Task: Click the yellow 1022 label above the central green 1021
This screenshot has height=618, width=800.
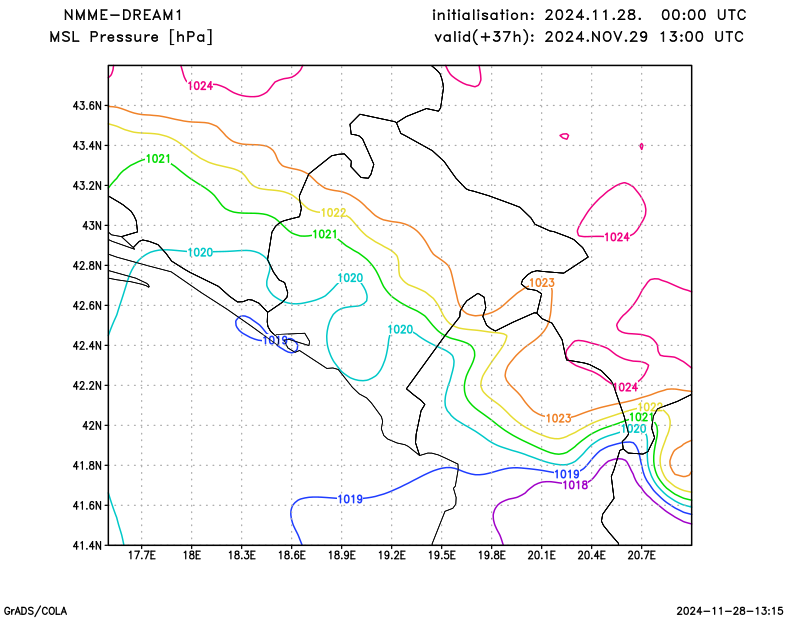Action: click(334, 212)
